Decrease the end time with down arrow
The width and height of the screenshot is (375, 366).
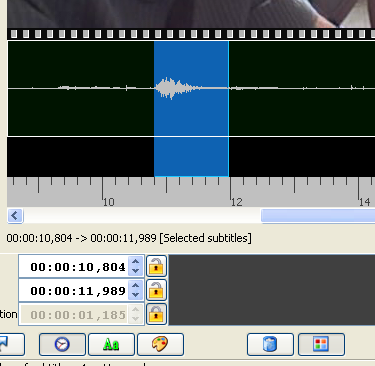[x=135, y=295]
